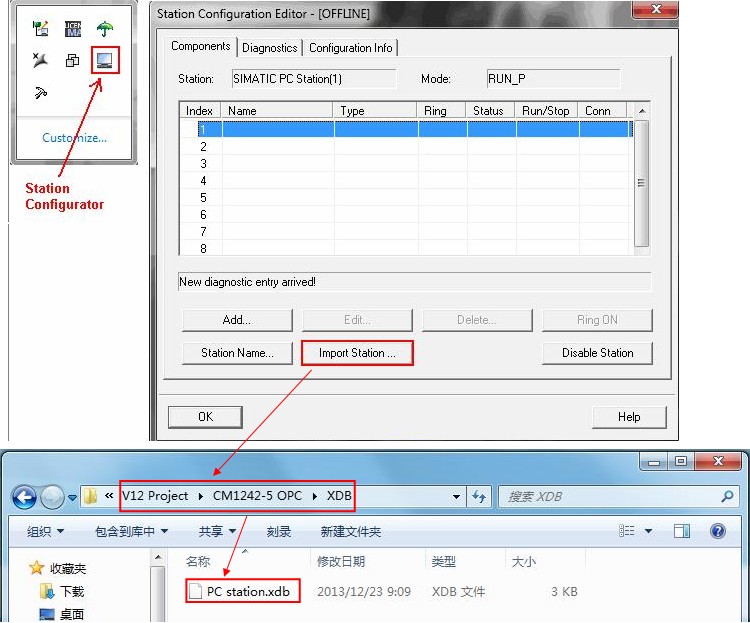Open Help in Station Configuration Editor

(629, 417)
